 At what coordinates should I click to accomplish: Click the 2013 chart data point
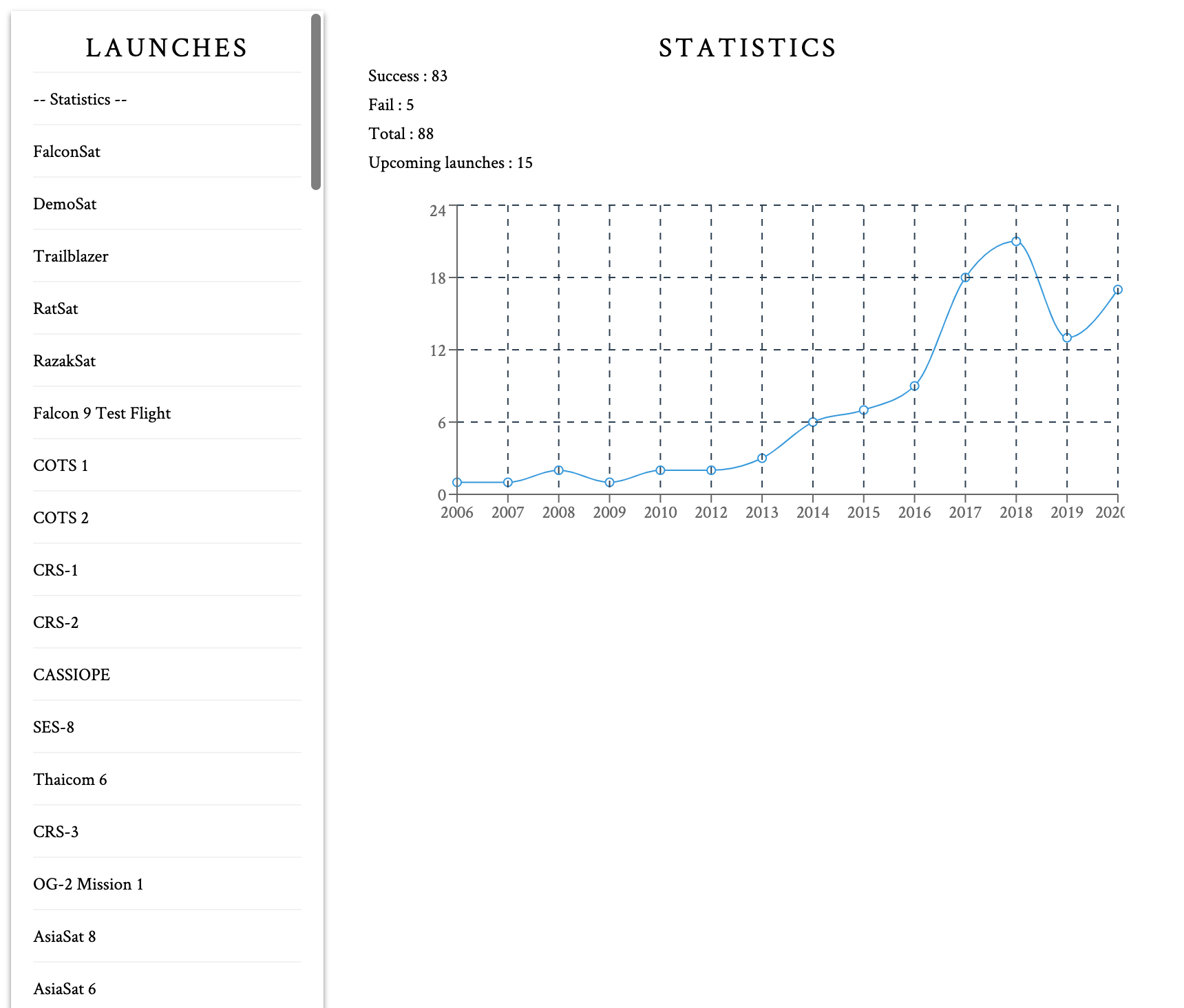[x=762, y=459]
